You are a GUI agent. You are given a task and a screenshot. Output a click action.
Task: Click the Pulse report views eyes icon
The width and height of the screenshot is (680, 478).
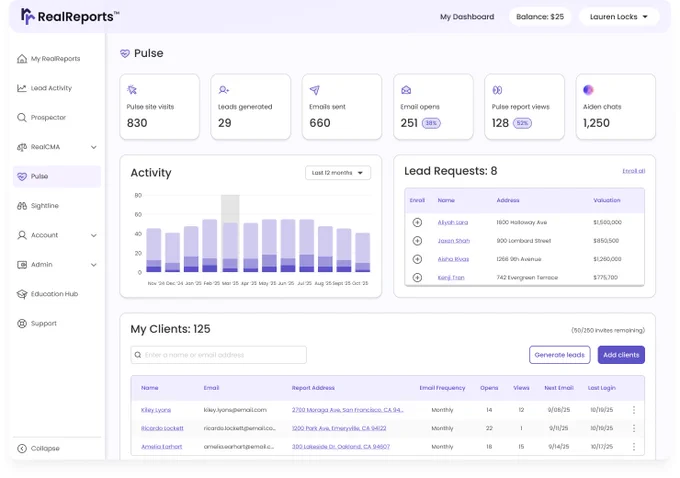[x=497, y=90]
